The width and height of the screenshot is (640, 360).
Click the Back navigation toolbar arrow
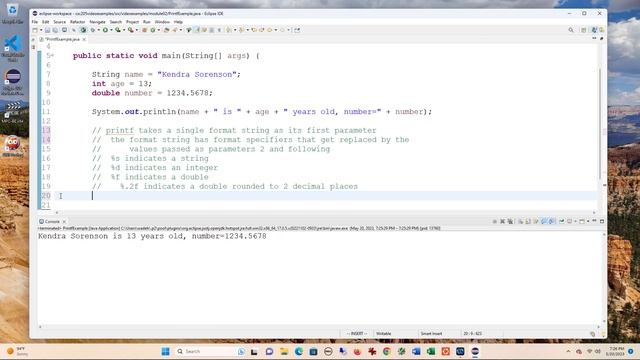click(x=270, y=30)
